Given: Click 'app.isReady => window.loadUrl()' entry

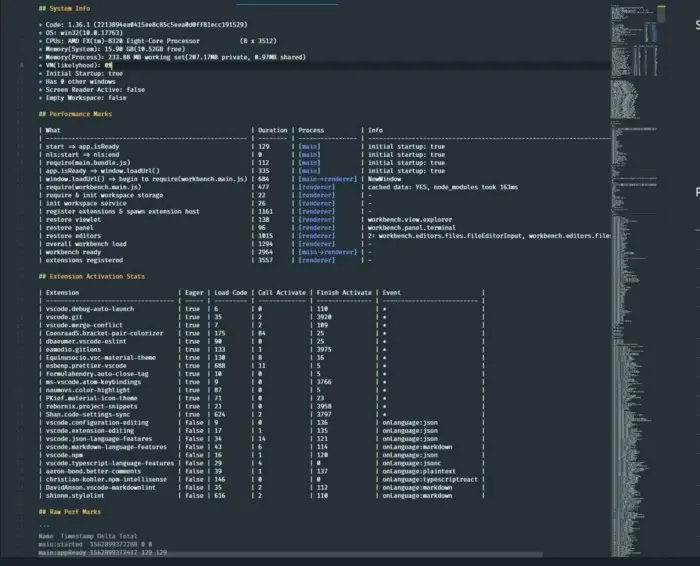Looking at the screenshot, I should [x=102, y=171].
